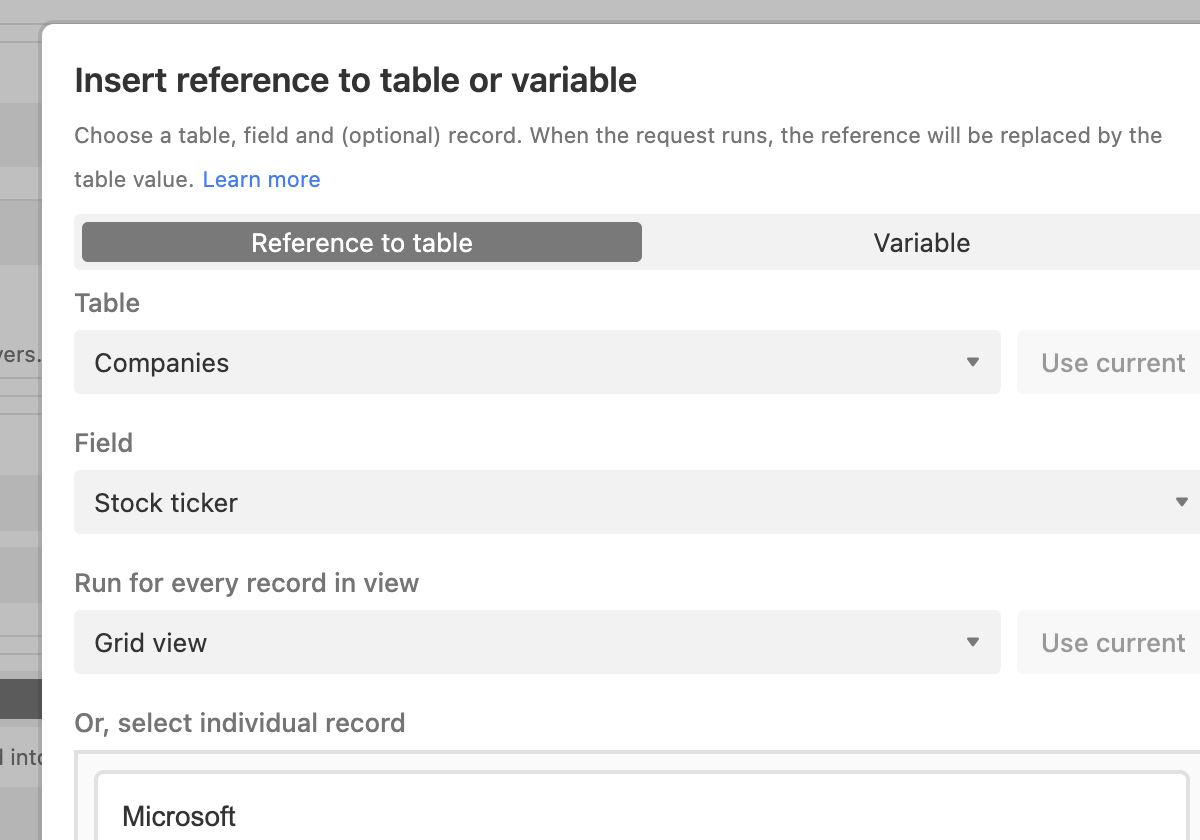Viewport: 1200px width, 840px height.
Task: Click the Insert reference to table or variable heading
Action: point(356,80)
